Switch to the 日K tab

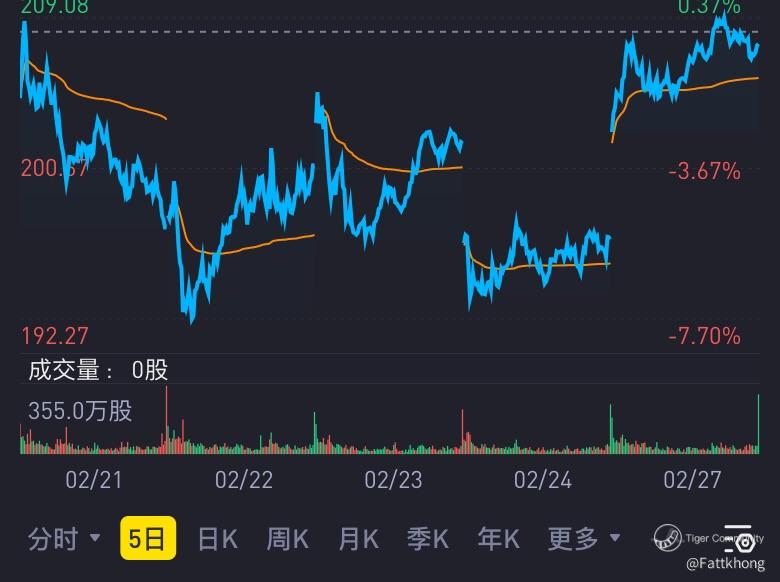click(x=218, y=539)
